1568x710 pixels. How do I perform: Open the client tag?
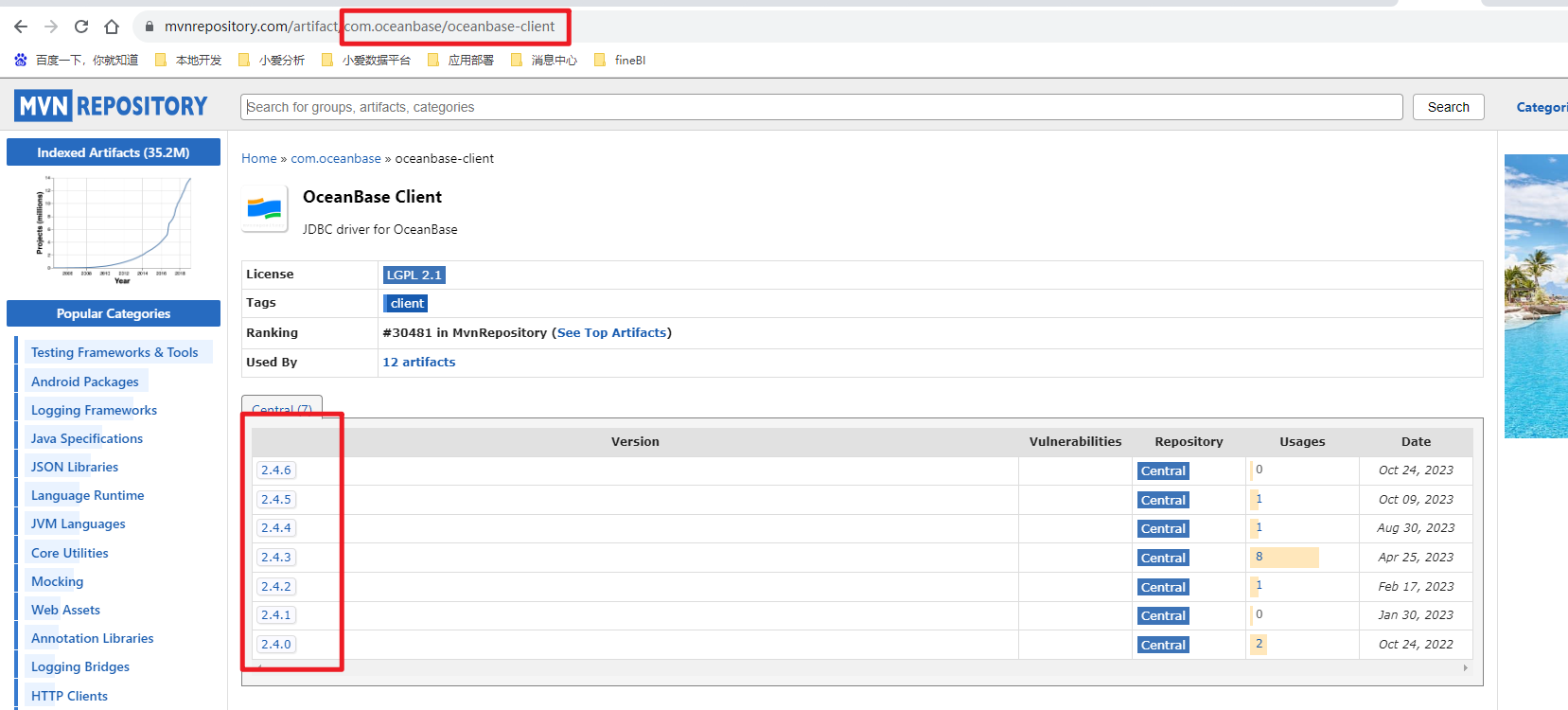click(x=406, y=303)
